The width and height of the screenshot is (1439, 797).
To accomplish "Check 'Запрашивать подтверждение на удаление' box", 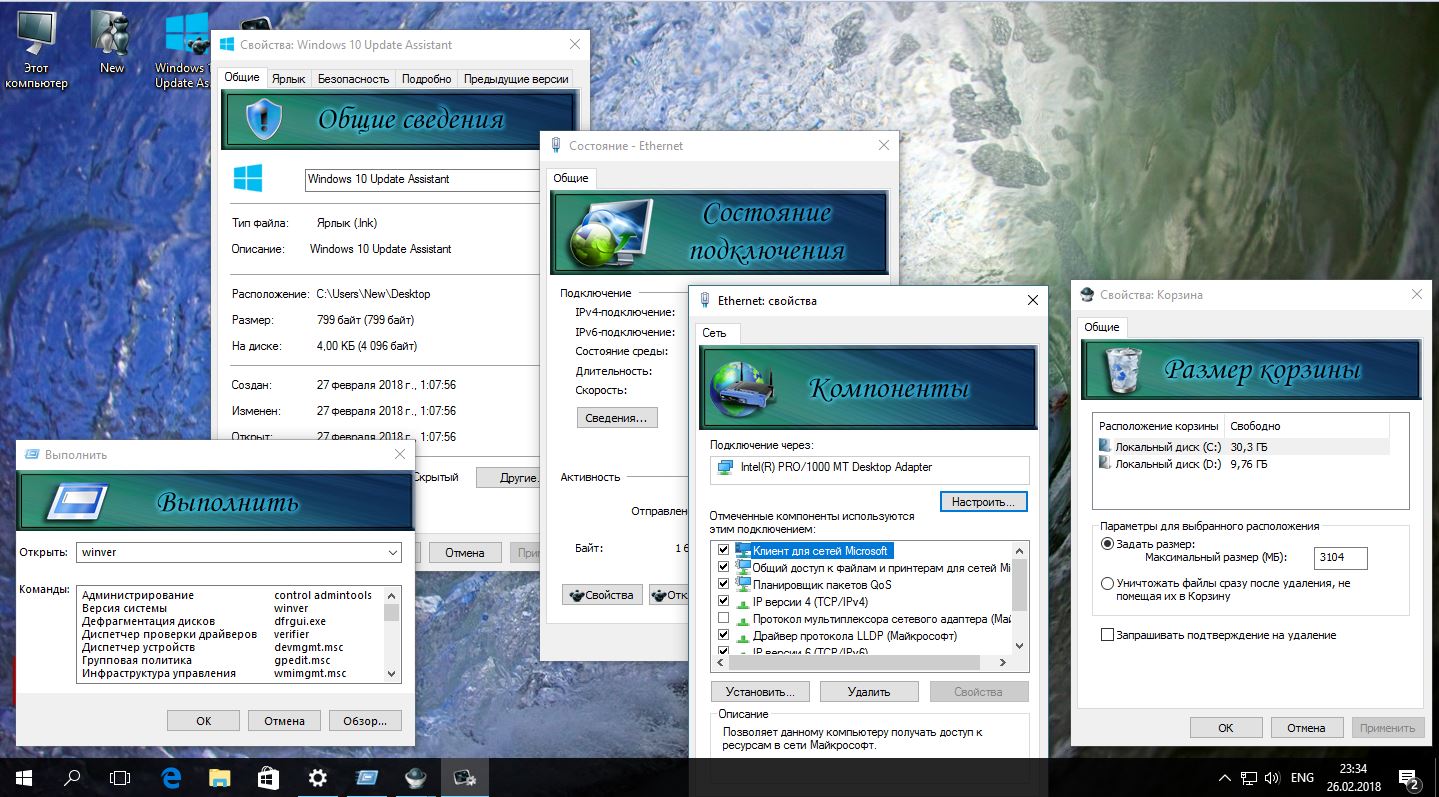I will point(1107,635).
